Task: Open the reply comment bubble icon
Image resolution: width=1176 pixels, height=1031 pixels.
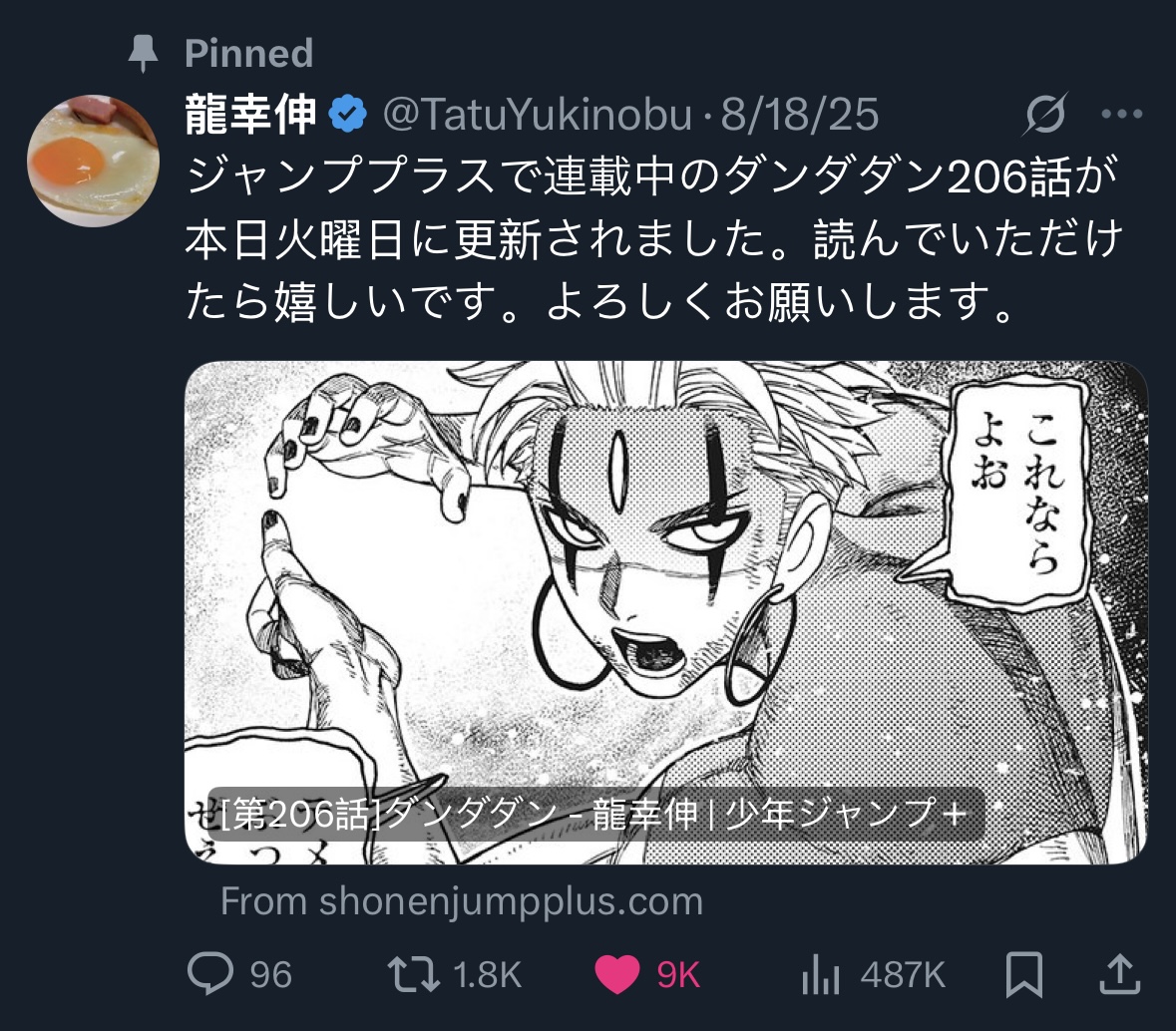Action: click(210, 973)
